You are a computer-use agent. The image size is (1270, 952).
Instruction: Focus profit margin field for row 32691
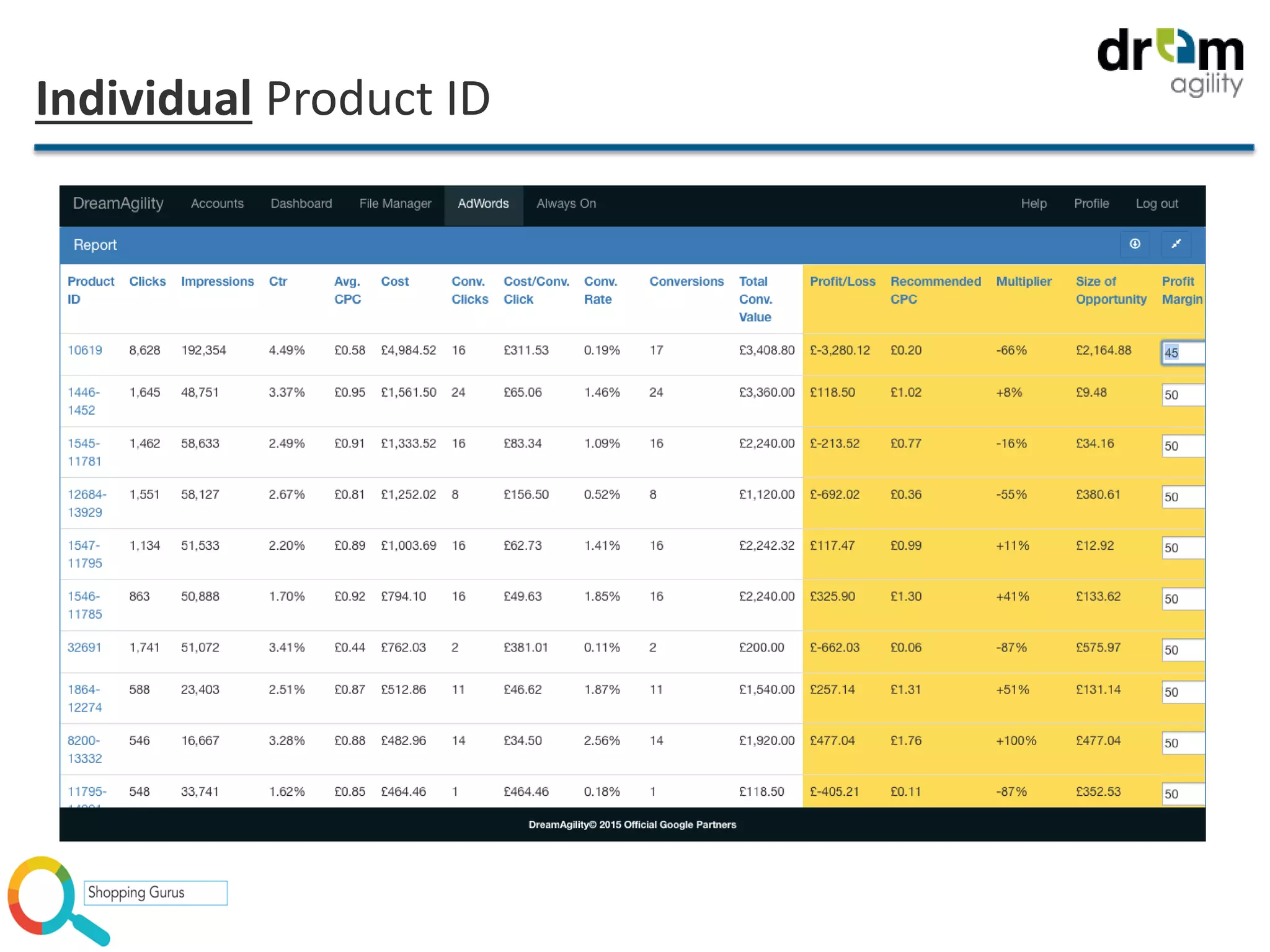[x=1183, y=650]
